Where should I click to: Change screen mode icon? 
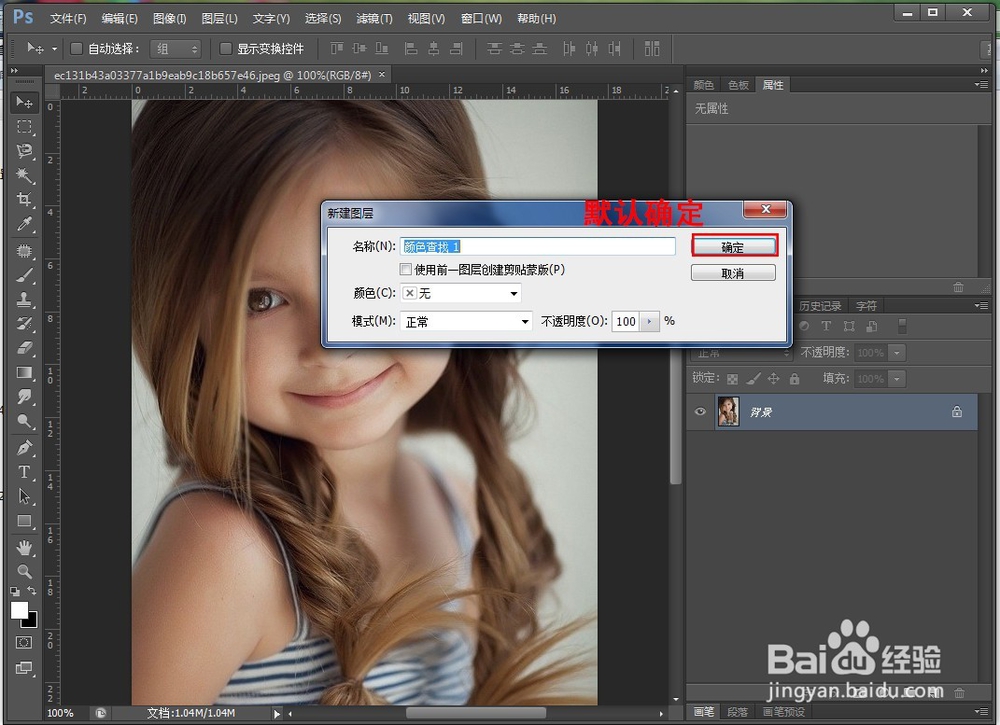click(x=24, y=668)
